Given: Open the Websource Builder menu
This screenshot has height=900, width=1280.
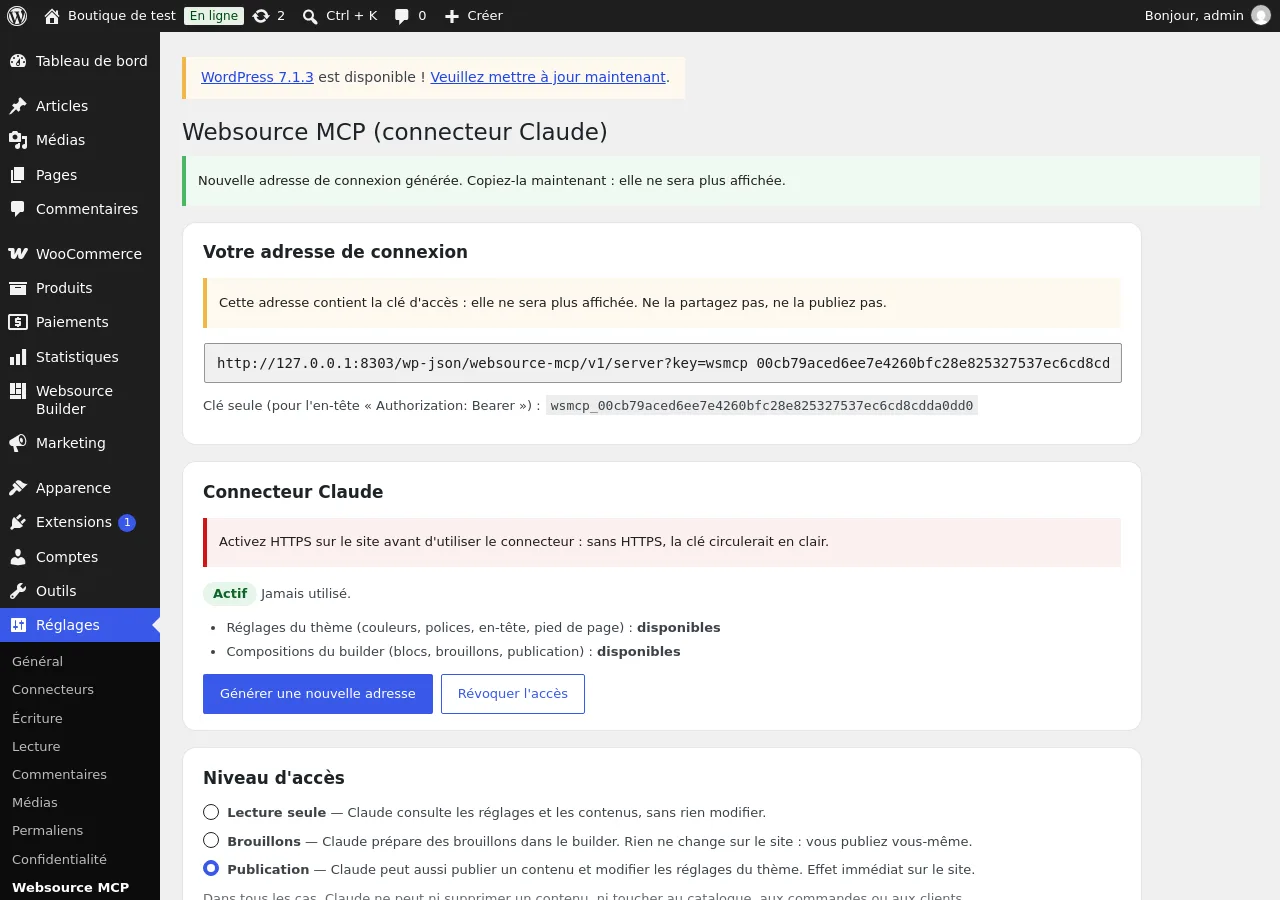Looking at the screenshot, I should [80, 400].
